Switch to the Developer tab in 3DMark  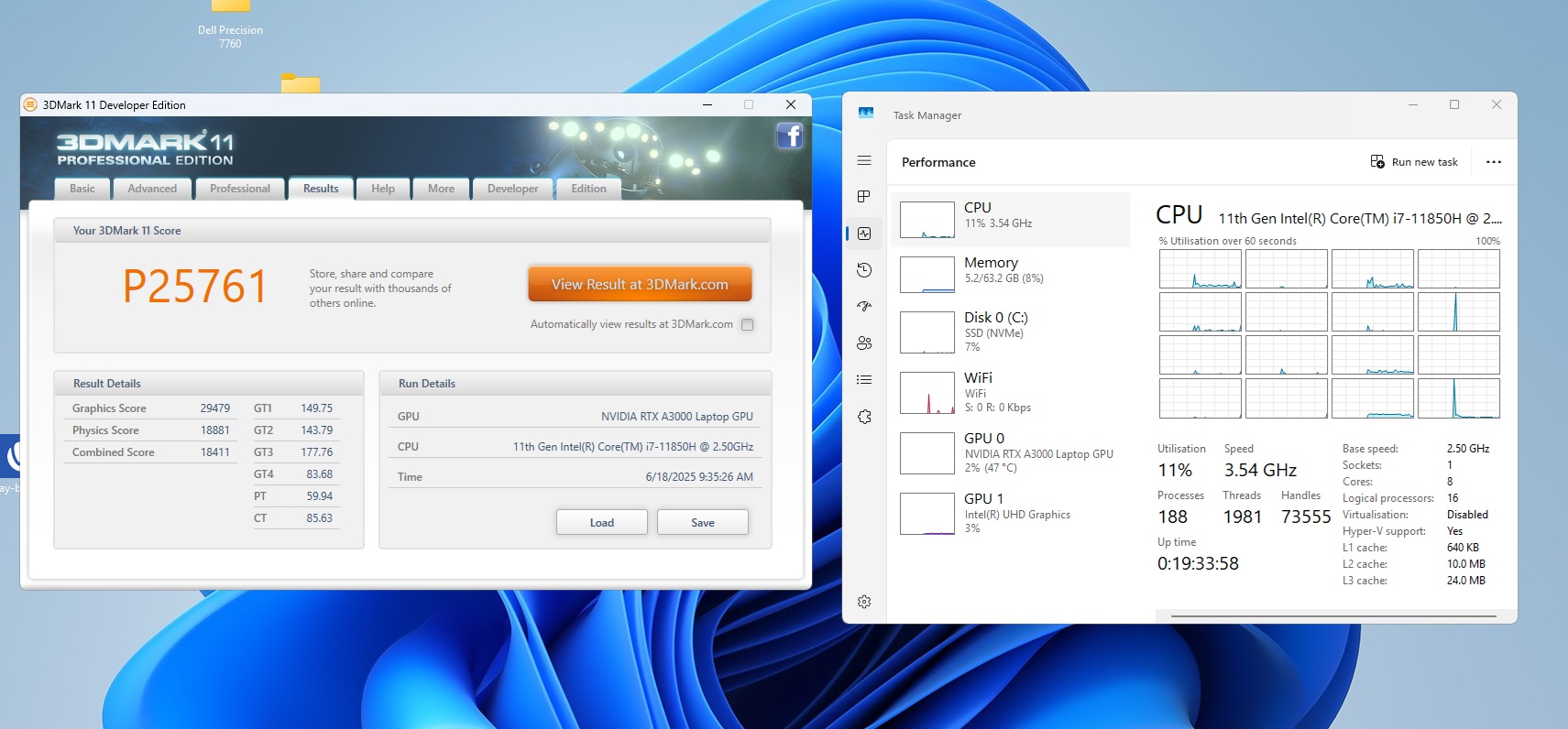513,189
